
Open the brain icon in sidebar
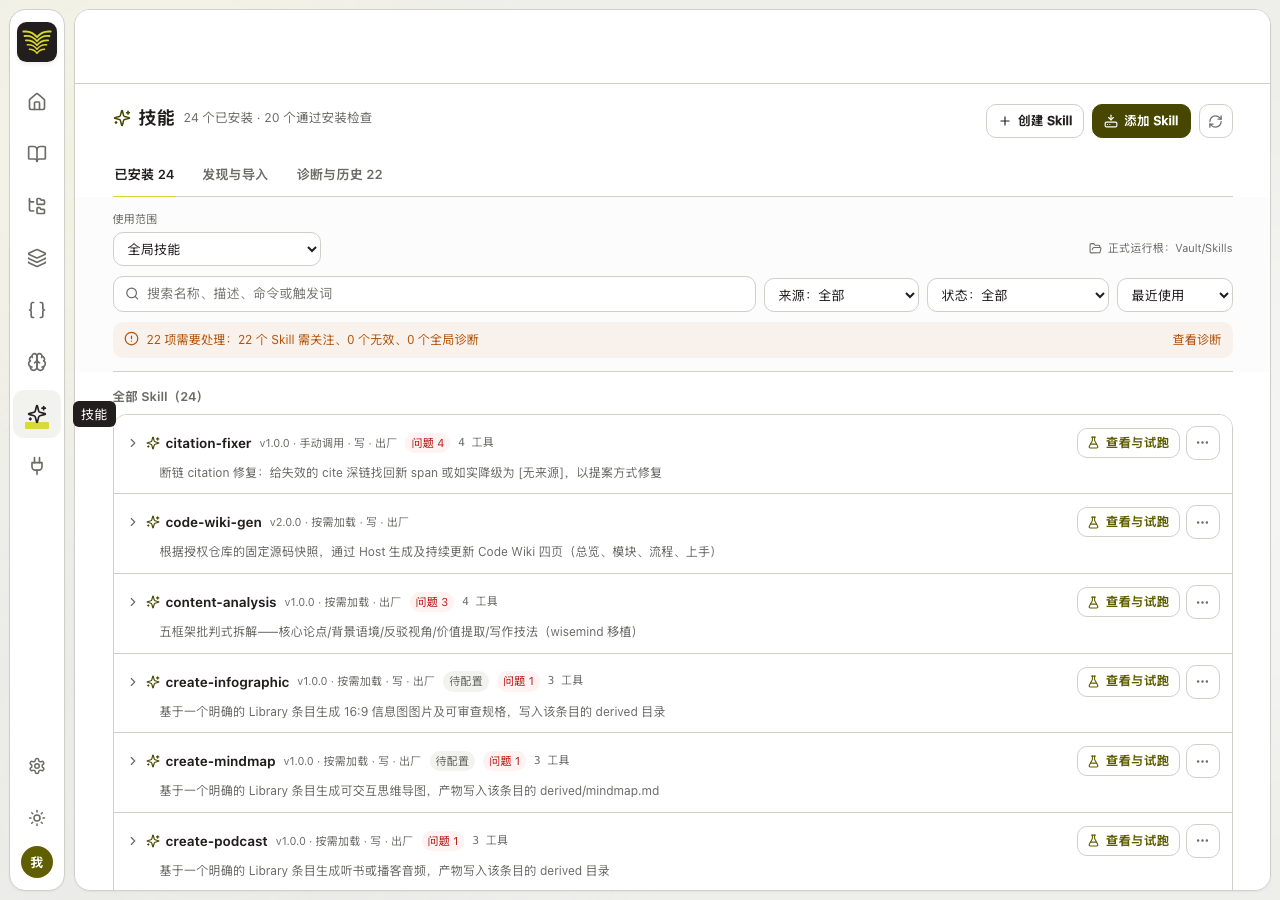37,362
